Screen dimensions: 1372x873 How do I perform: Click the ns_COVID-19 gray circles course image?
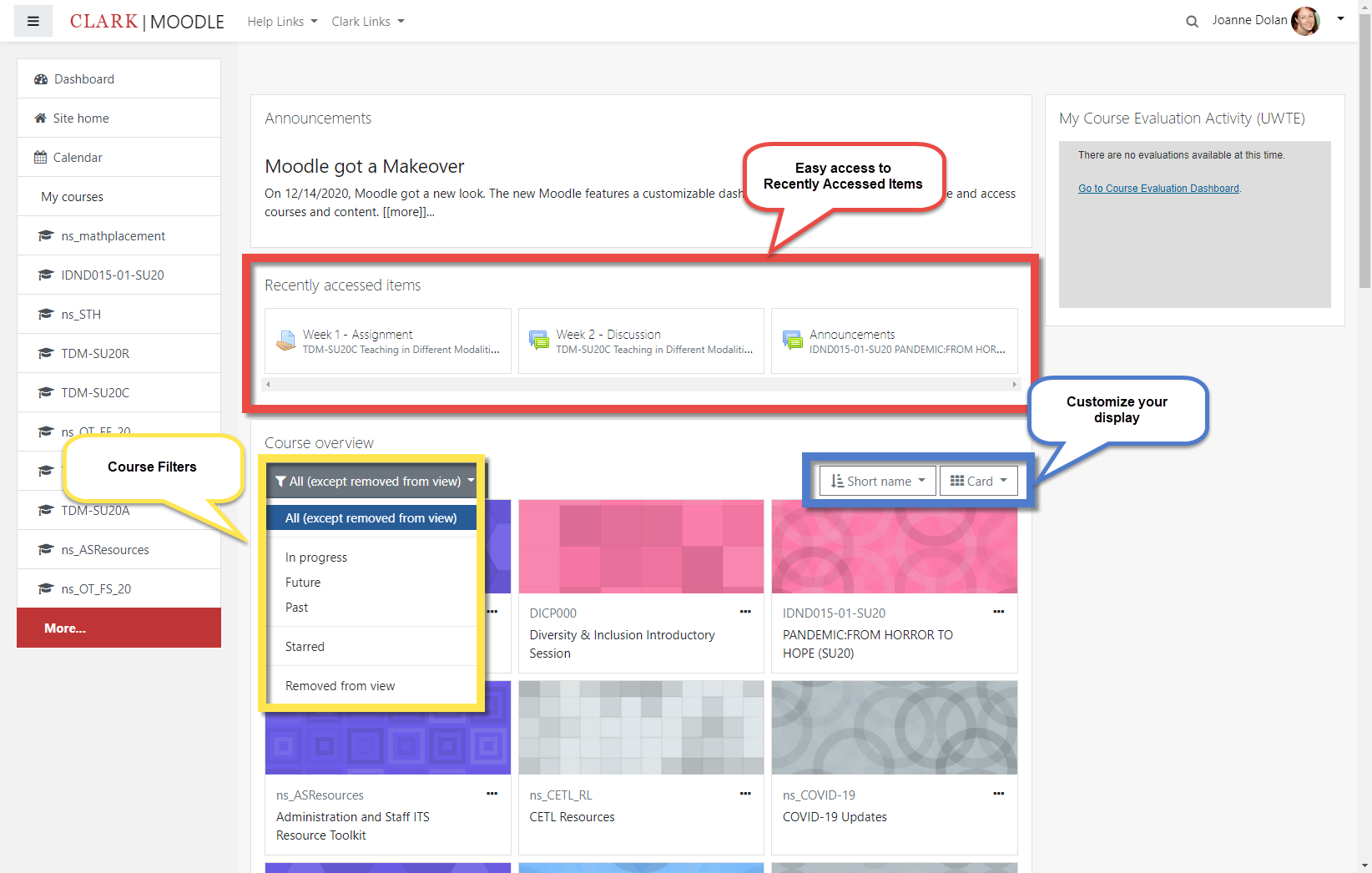point(895,728)
